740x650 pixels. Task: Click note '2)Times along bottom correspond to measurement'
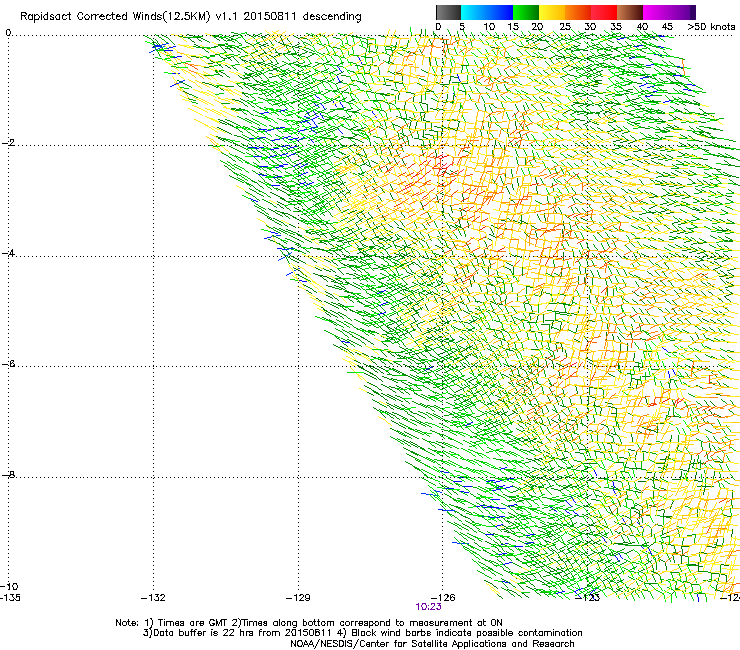point(352,623)
